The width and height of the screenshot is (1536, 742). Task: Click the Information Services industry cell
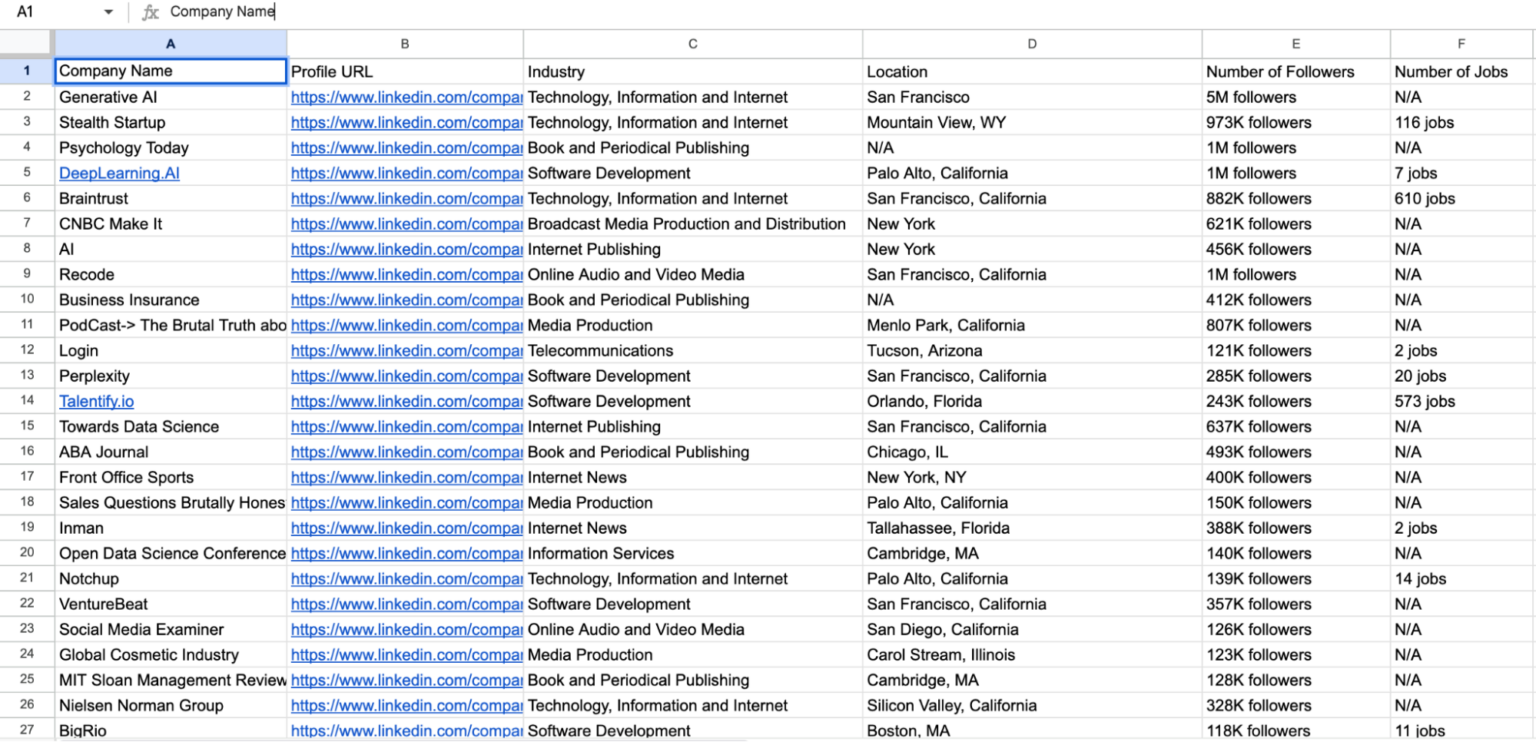pyautogui.click(x=693, y=553)
